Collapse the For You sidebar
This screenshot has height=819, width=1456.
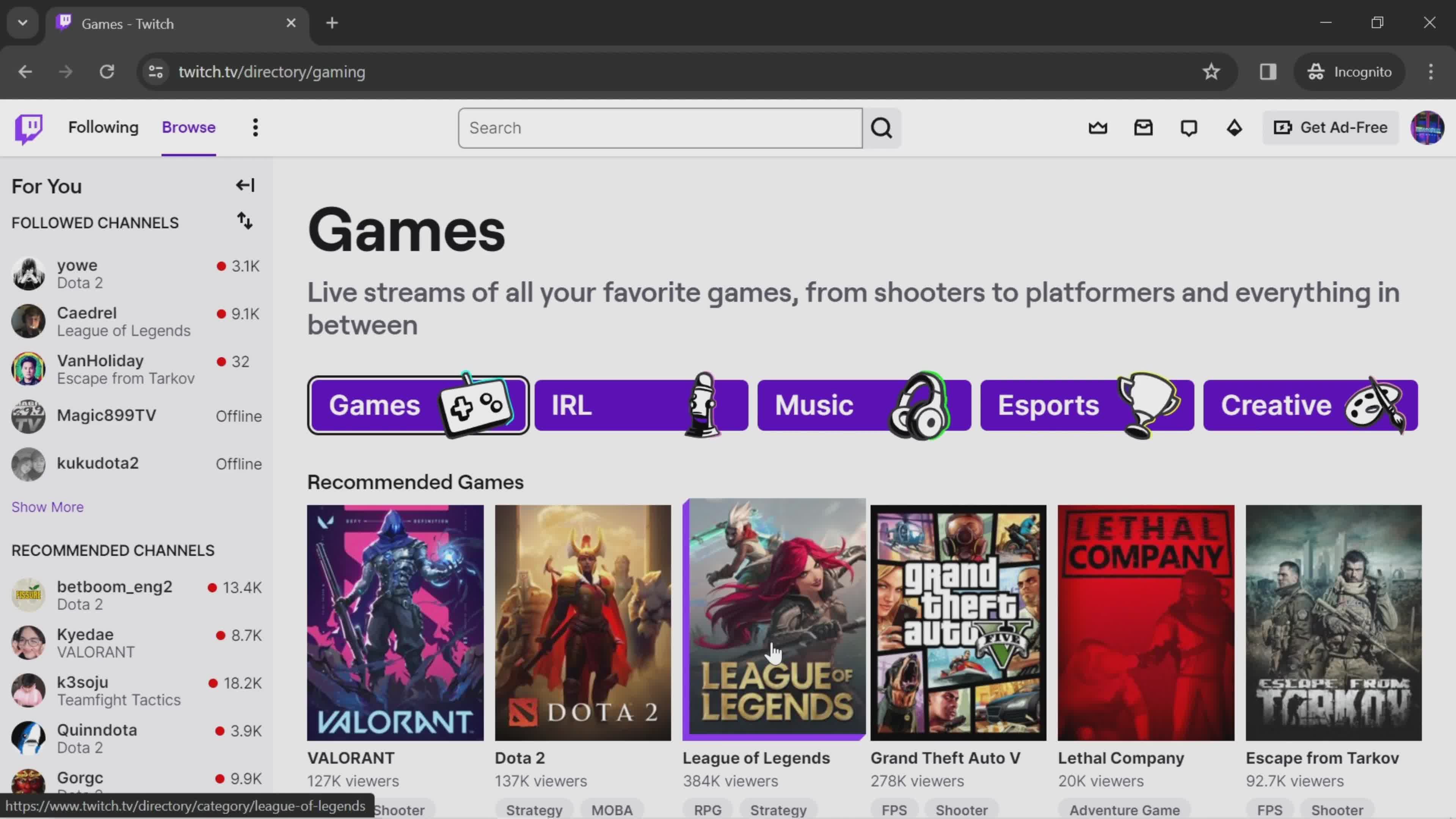pyautogui.click(x=245, y=185)
